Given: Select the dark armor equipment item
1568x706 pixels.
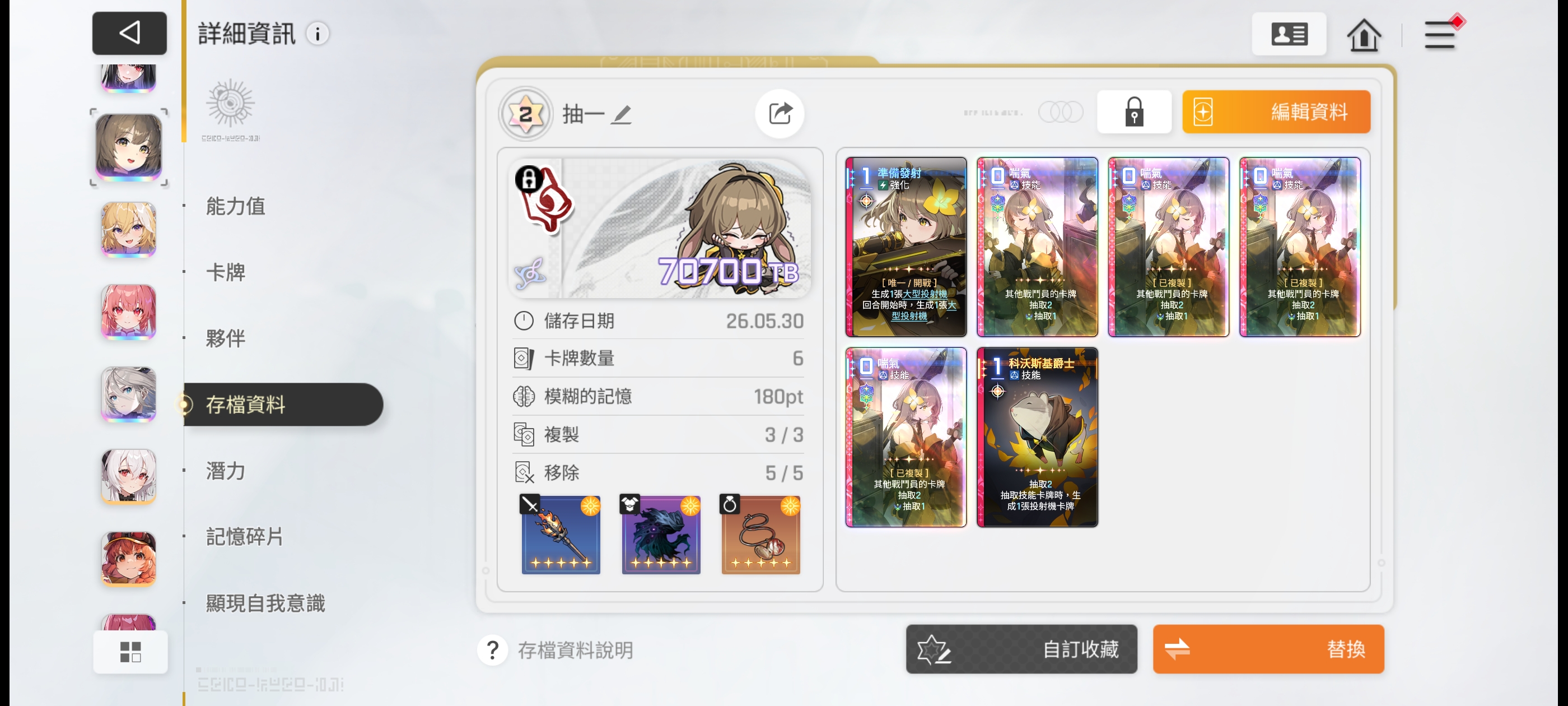Looking at the screenshot, I should [660, 534].
